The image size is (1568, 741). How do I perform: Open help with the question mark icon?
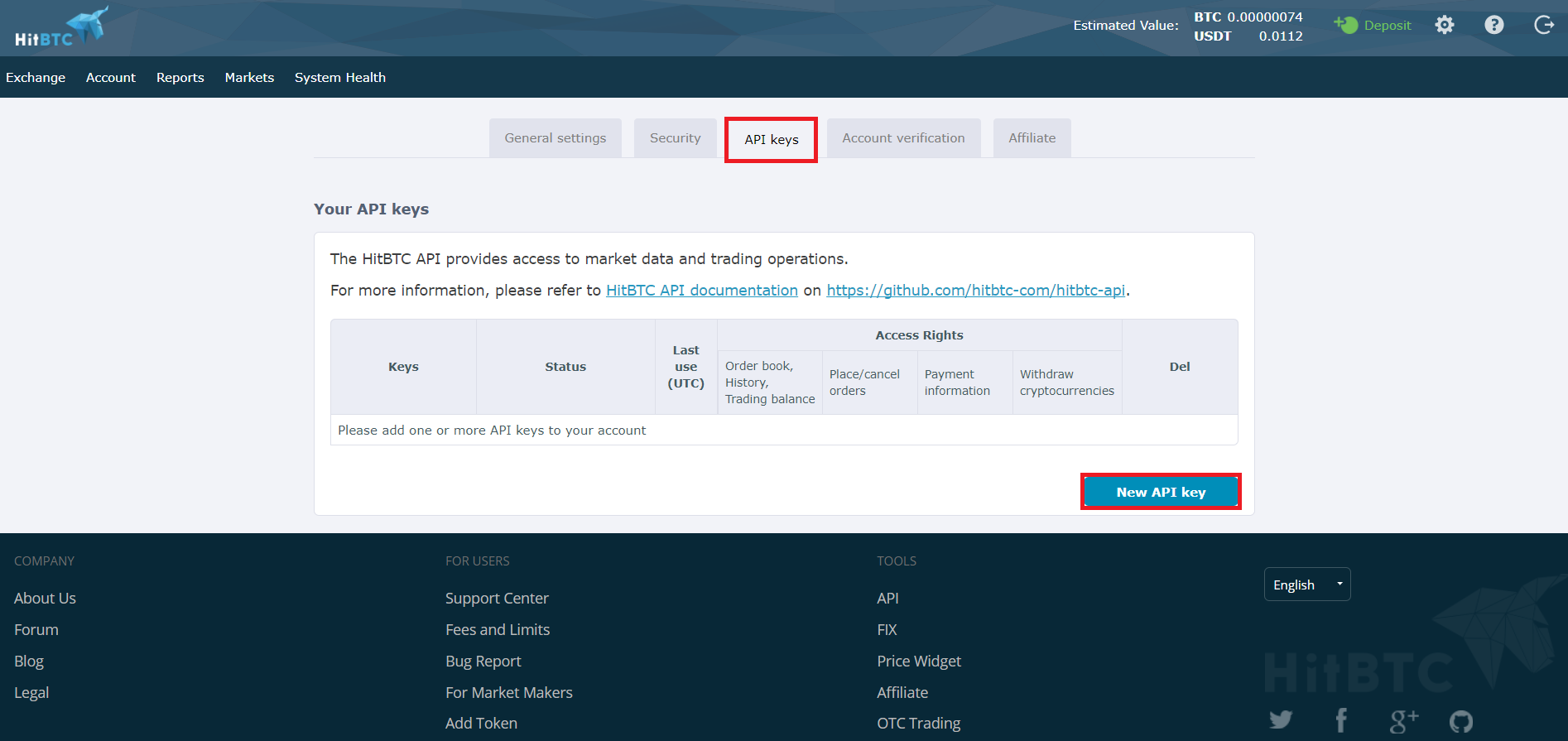[1494, 25]
